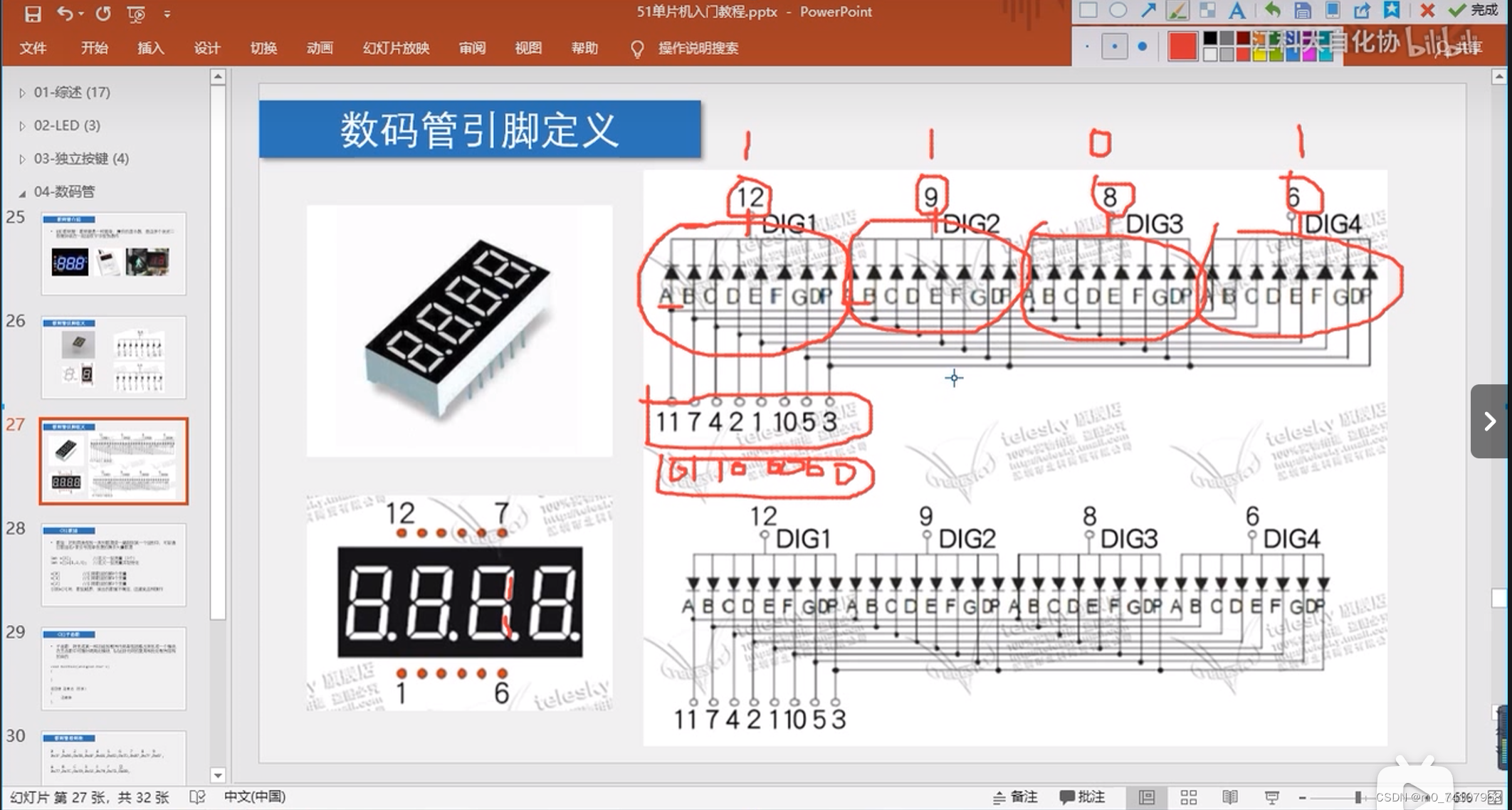
Task: Select the arrow annotation tool
Action: 1148,11
